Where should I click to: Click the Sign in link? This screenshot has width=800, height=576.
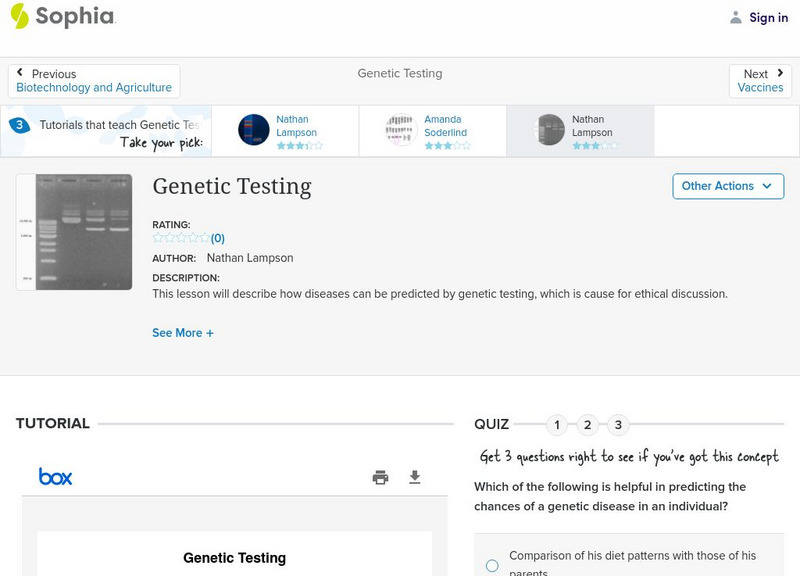pos(768,17)
